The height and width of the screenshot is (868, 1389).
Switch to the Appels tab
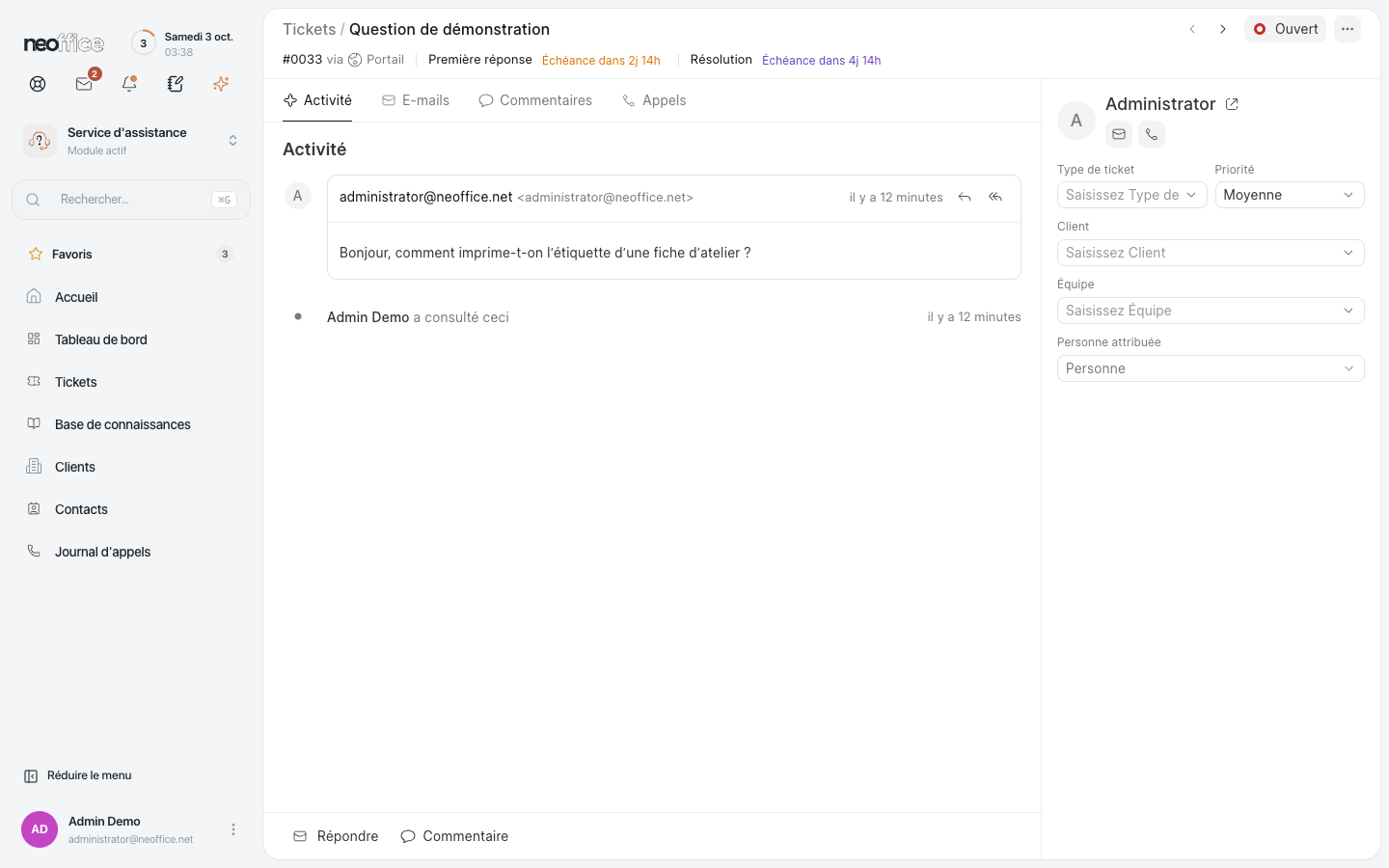pos(654,100)
